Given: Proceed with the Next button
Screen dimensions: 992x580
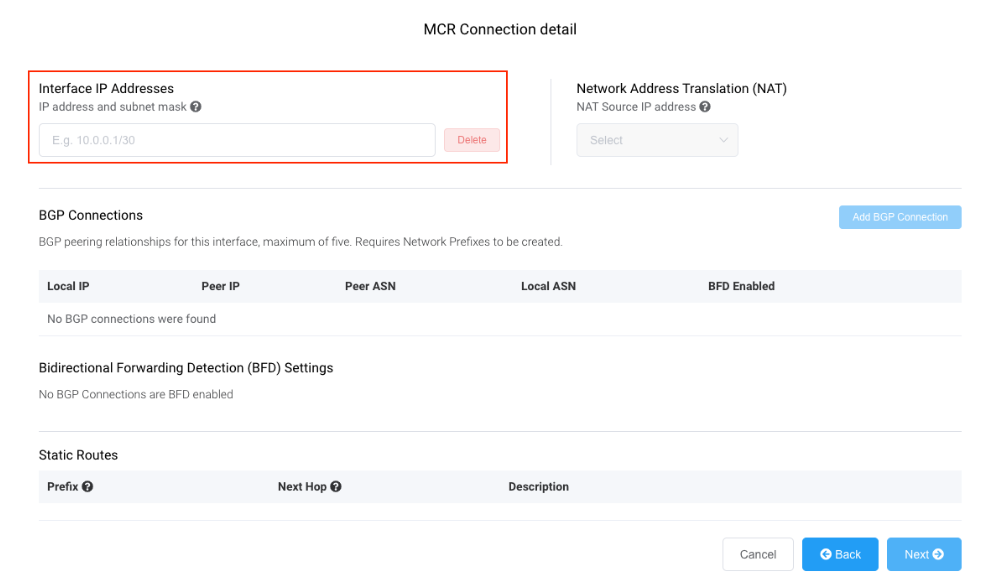Looking at the screenshot, I should point(924,554).
